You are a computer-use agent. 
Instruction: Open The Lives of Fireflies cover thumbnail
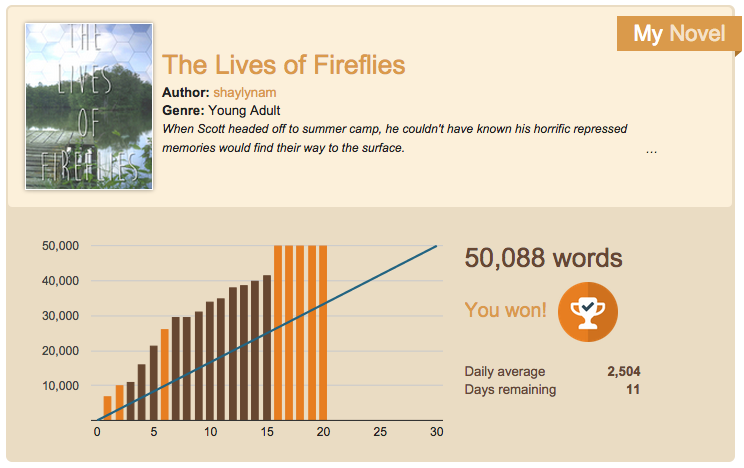tap(89, 105)
